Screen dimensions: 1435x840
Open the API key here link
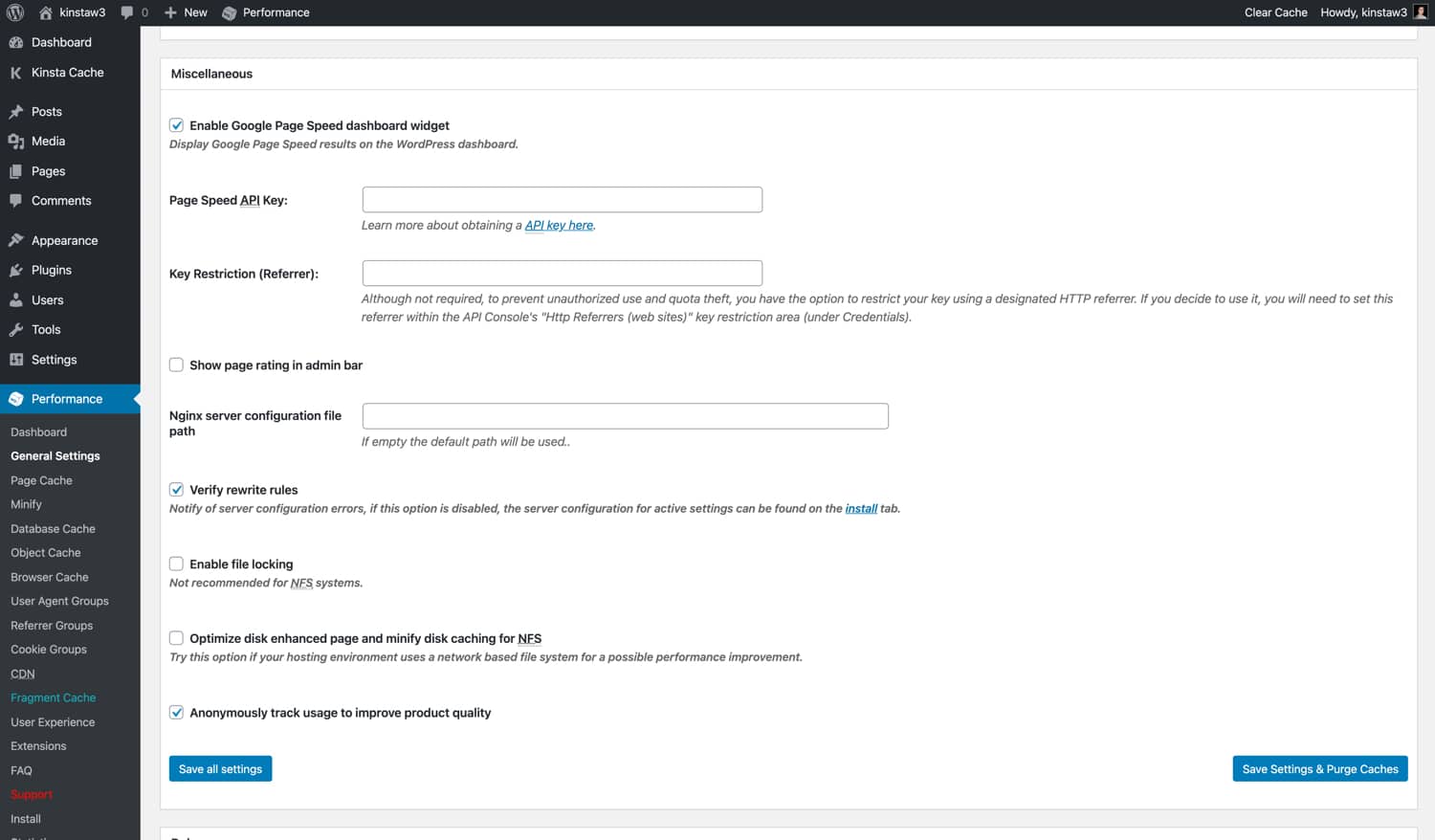pyautogui.click(x=559, y=225)
